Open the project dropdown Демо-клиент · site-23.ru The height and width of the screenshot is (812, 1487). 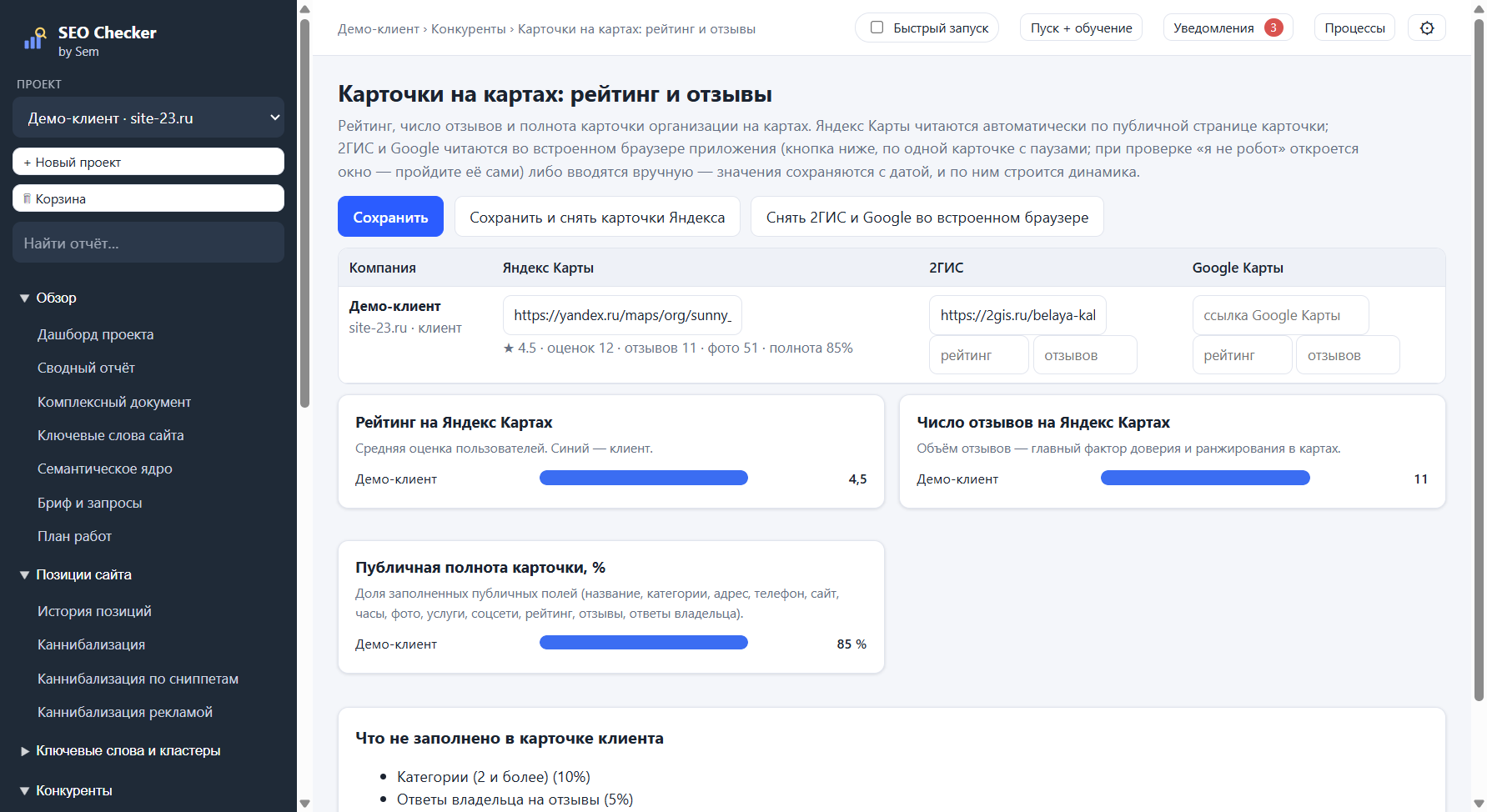148,118
